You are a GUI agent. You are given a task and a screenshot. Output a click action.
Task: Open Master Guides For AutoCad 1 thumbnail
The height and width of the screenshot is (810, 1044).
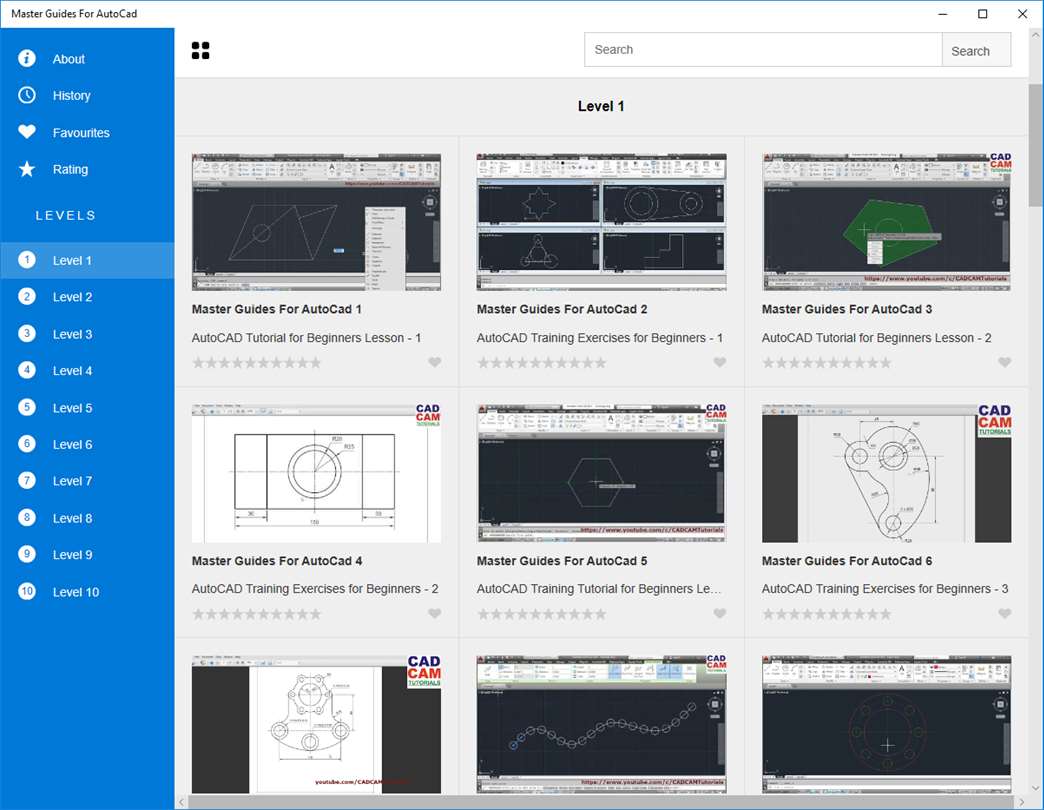point(316,222)
